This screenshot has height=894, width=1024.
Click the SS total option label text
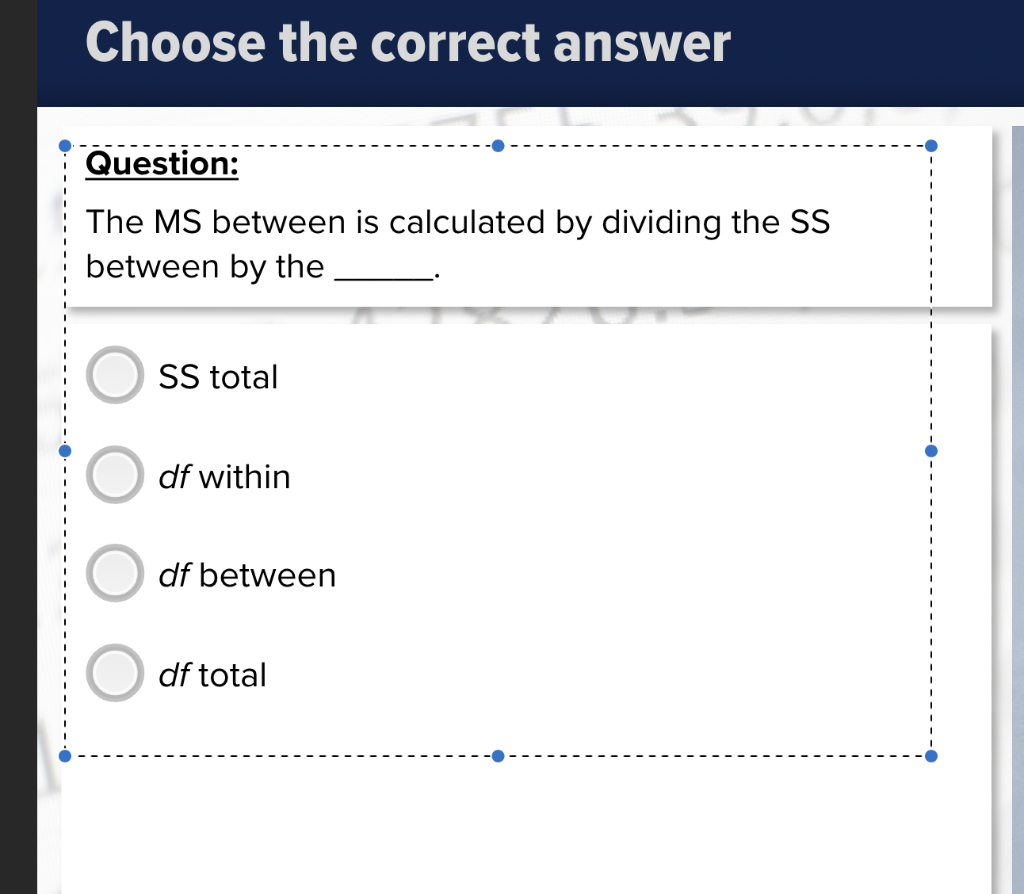point(219,376)
